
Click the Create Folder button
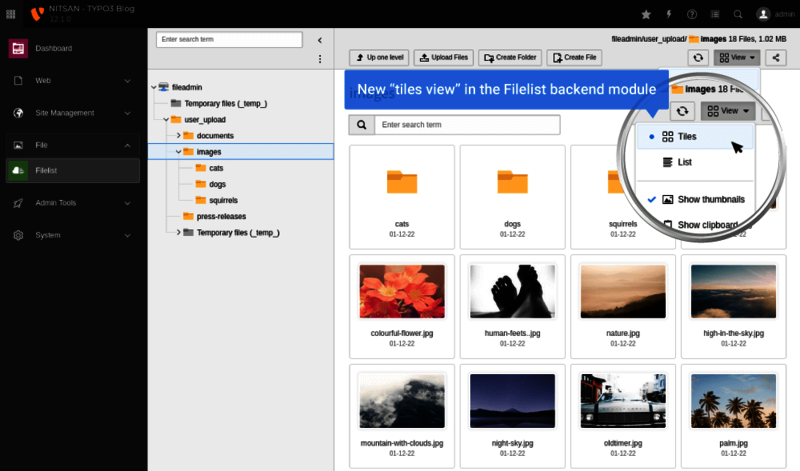click(x=510, y=58)
